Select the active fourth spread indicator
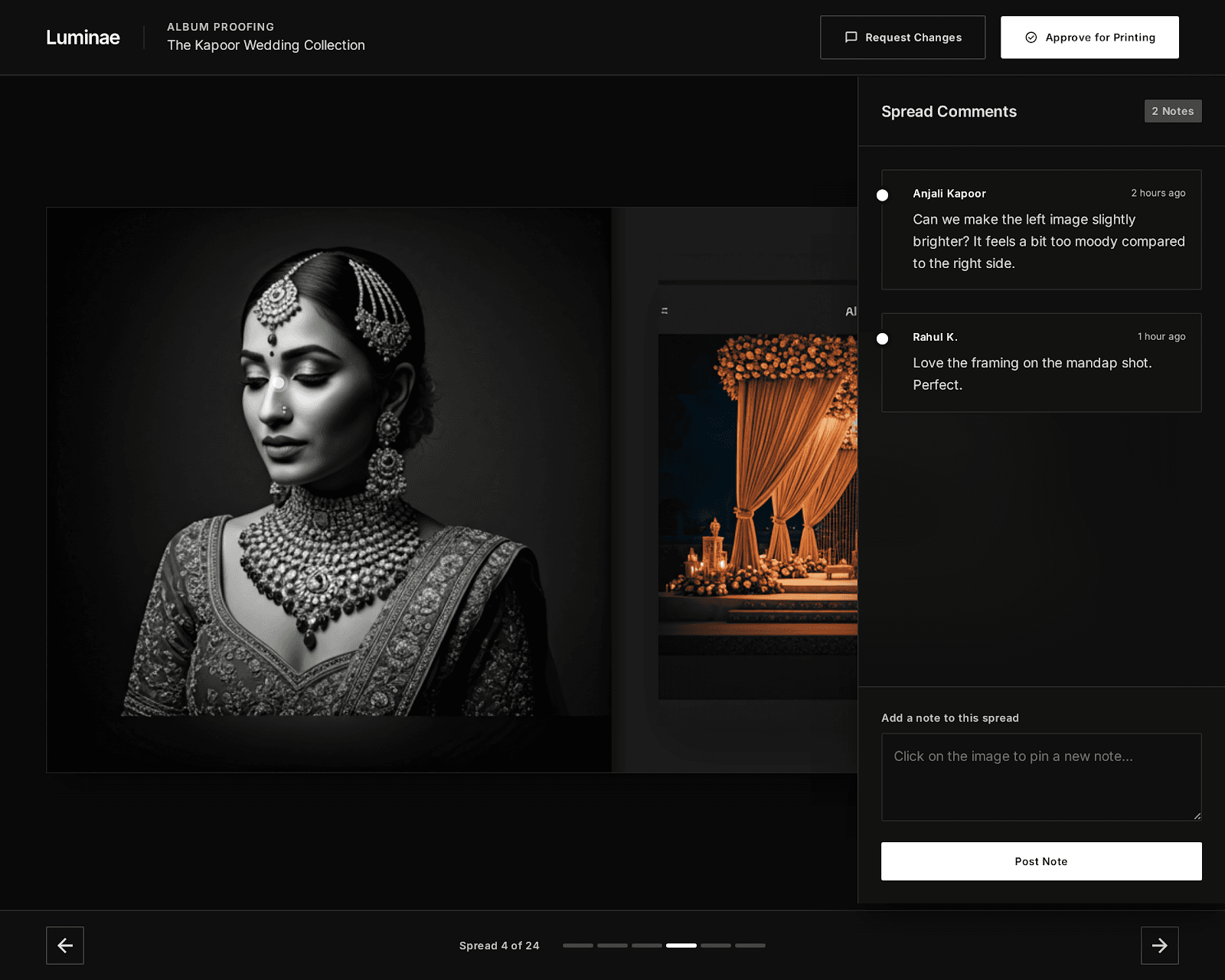The height and width of the screenshot is (980, 1225). click(x=681, y=946)
